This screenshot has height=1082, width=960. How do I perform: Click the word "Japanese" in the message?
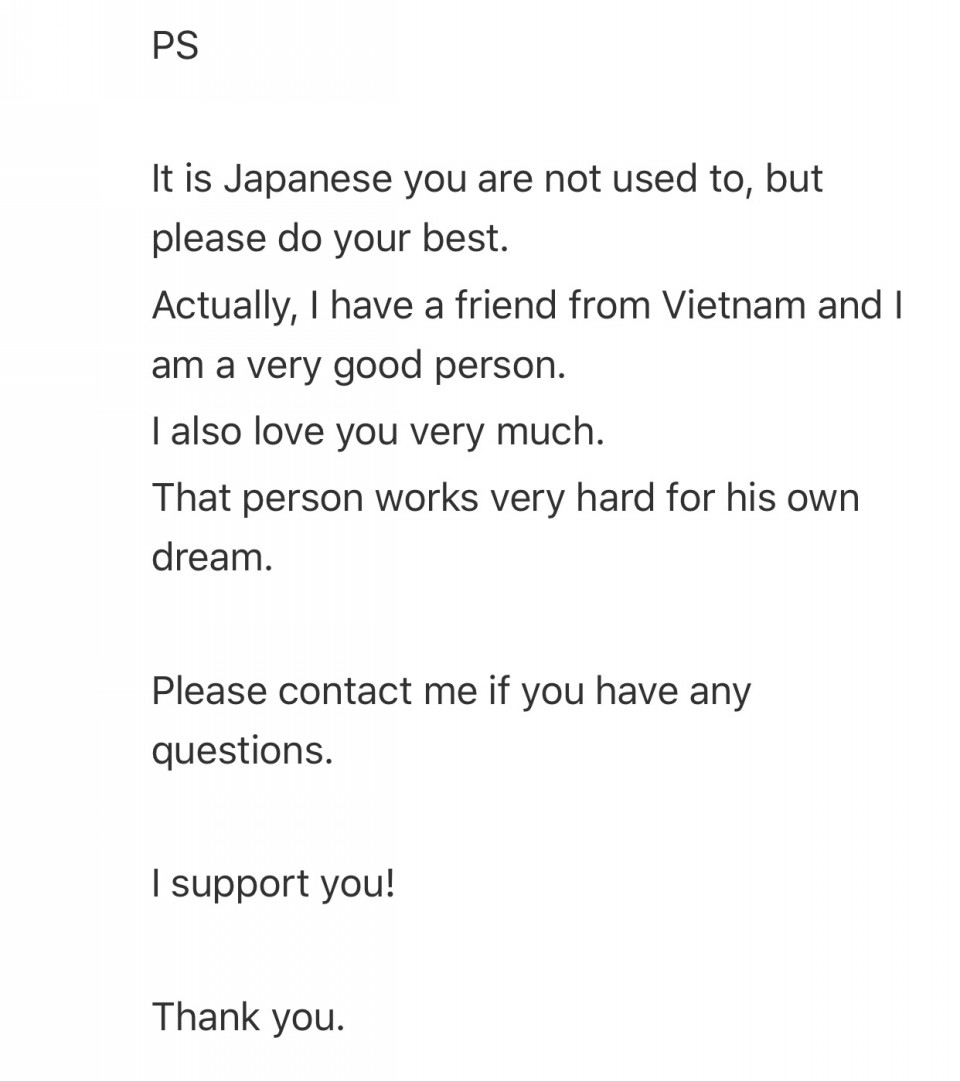click(x=308, y=179)
